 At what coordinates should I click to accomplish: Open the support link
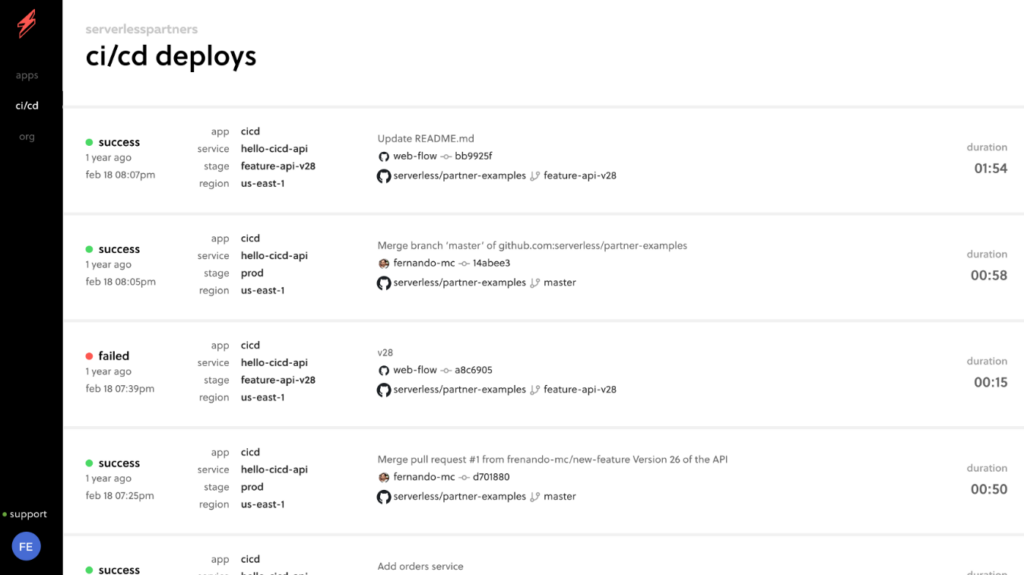(x=28, y=514)
